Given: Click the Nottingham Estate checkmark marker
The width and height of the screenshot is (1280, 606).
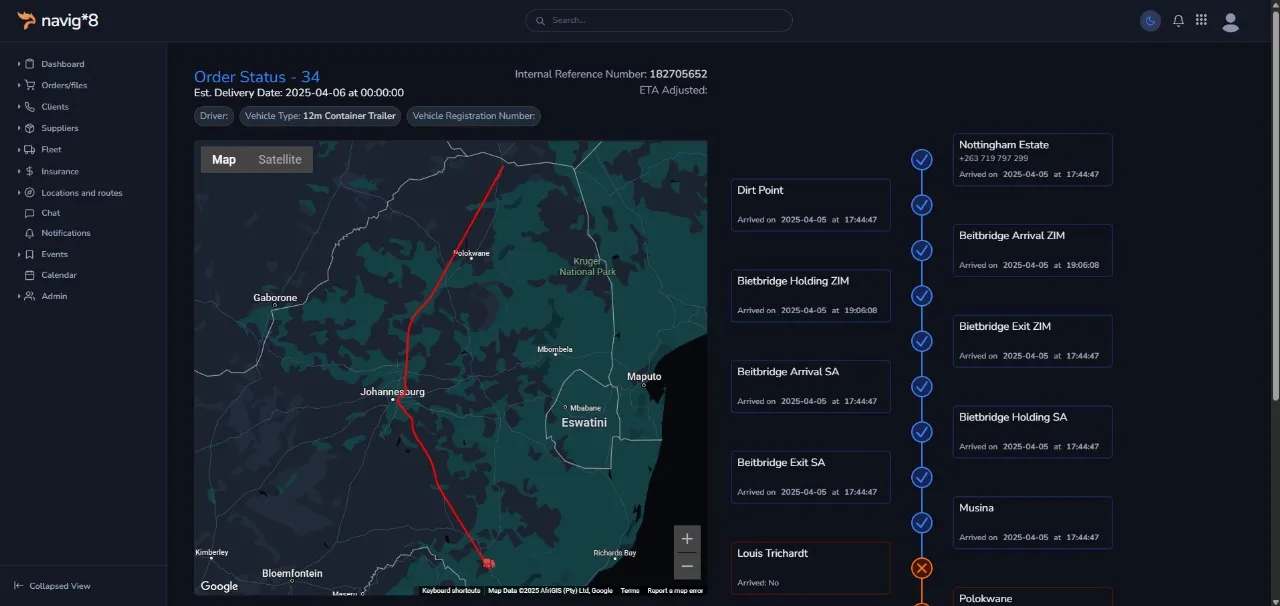Looking at the screenshot, I should click(x=922, y=160).
